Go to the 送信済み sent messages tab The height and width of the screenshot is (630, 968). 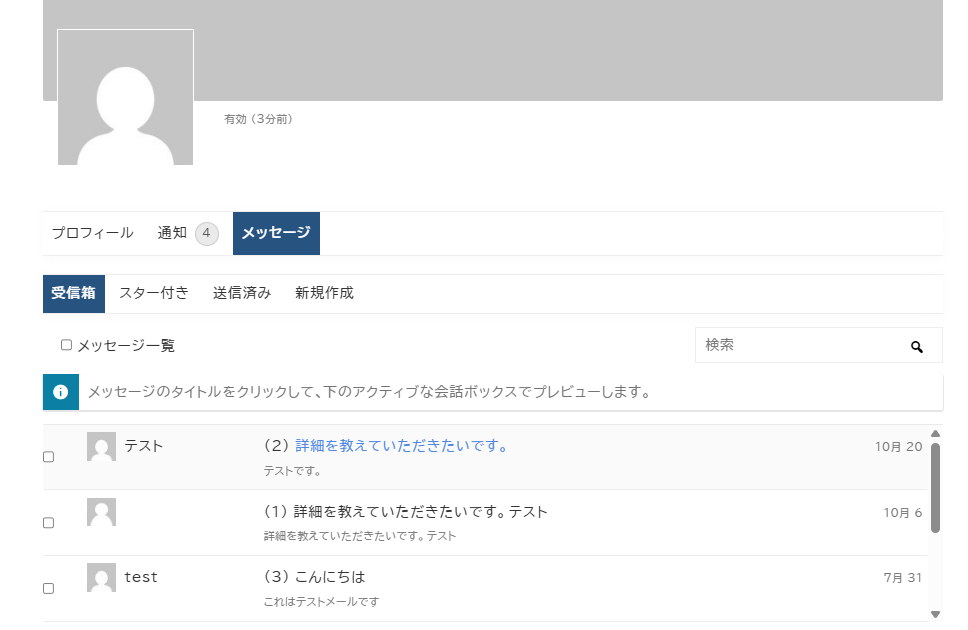[x=241, y=293]
